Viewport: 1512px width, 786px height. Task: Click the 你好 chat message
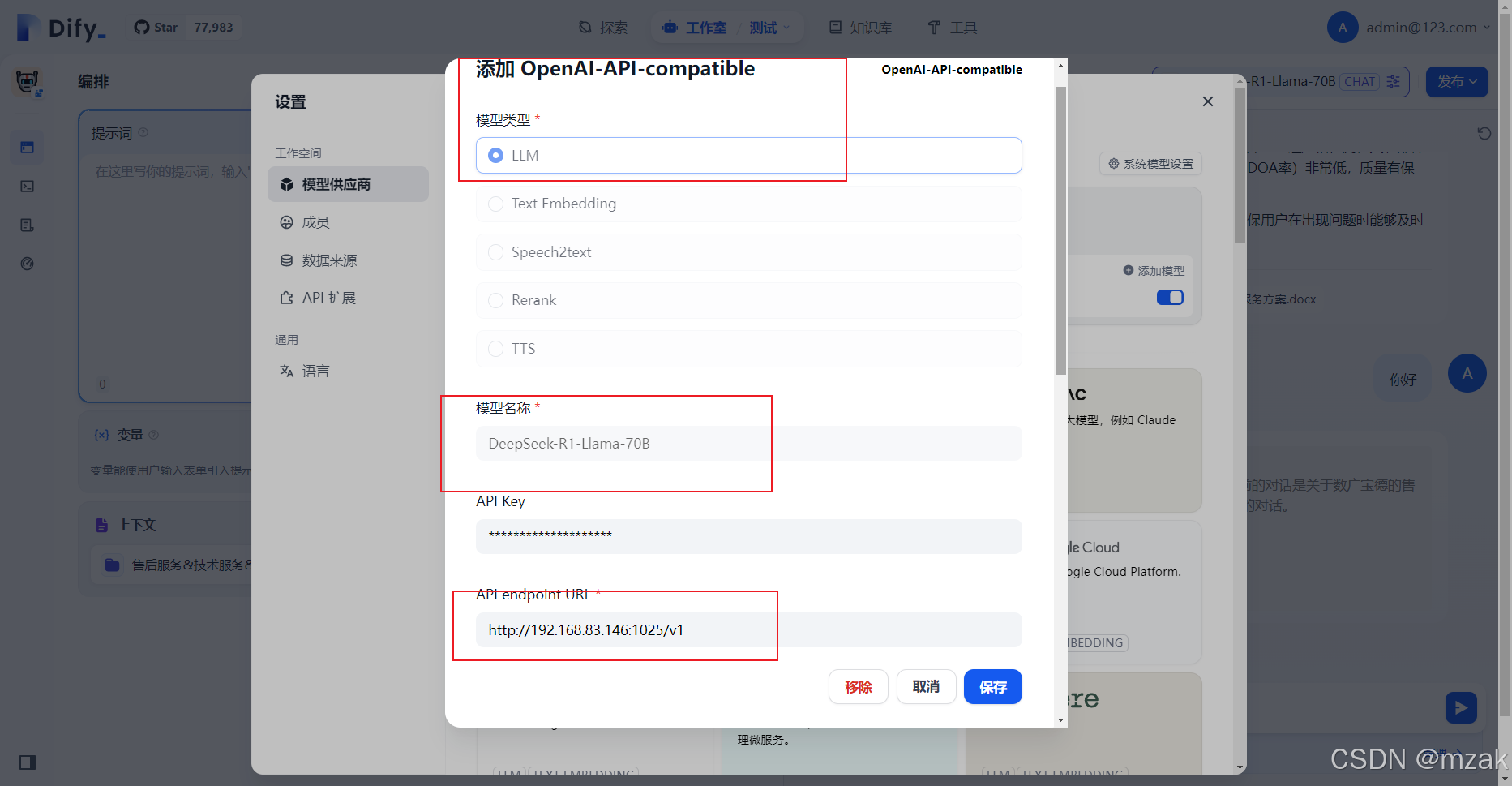[1403, 379]
